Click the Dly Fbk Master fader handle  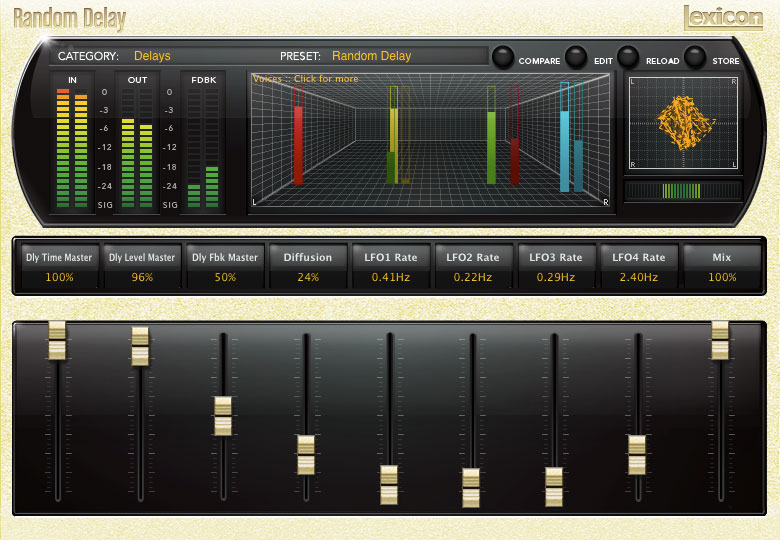pos(223,415)
